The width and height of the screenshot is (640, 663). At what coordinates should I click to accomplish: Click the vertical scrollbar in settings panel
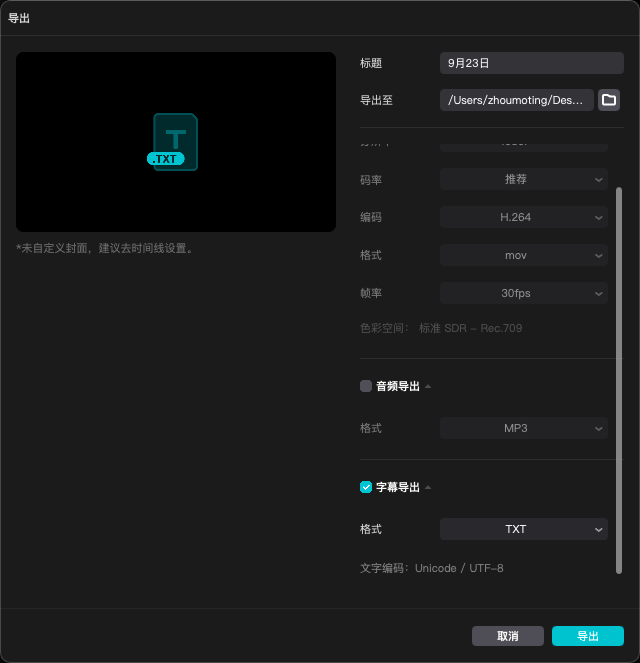point(618,380)
